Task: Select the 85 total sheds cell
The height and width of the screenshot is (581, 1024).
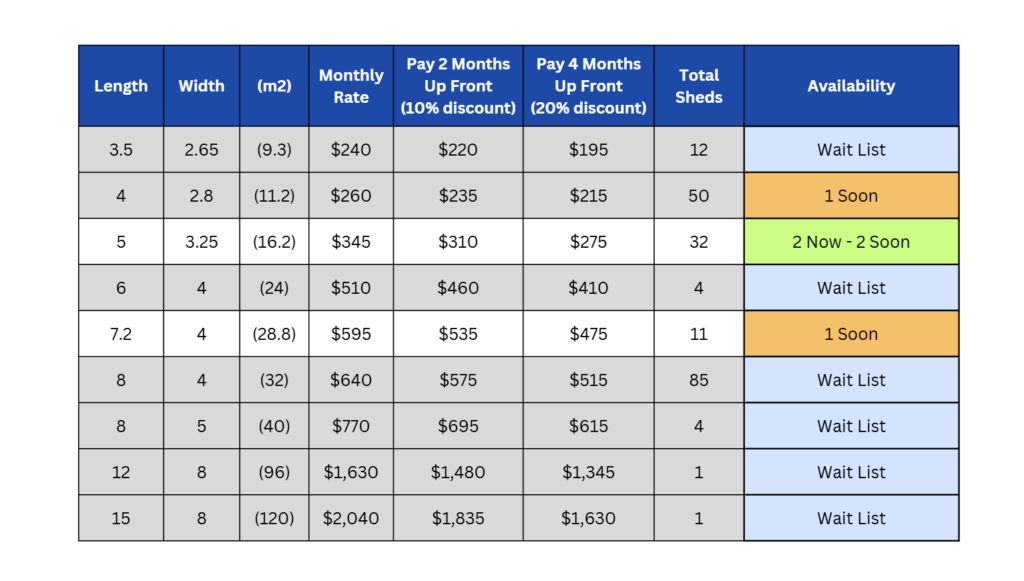Action: [x=699, y=380]
